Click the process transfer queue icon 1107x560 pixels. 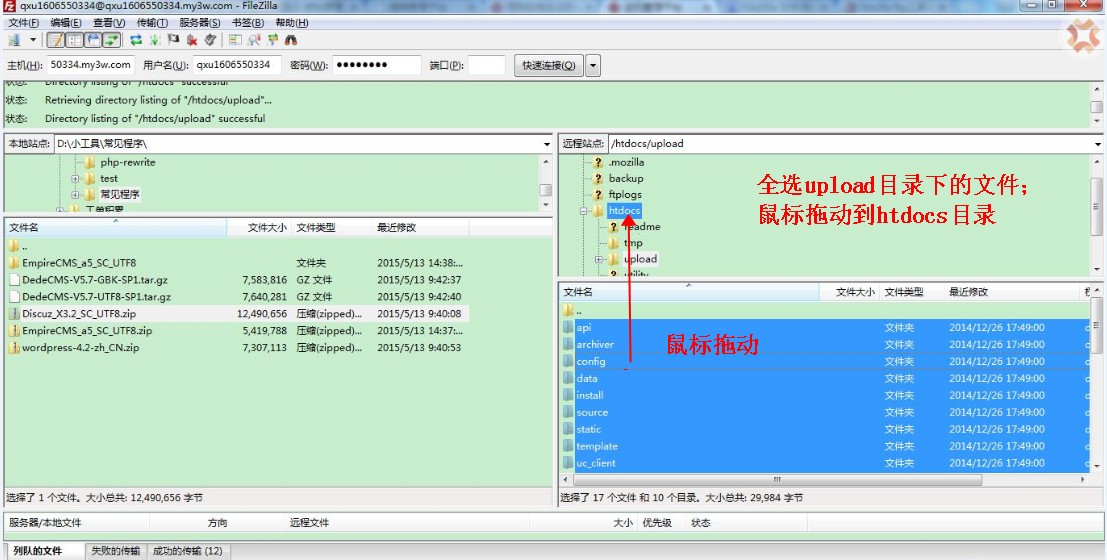tap(155, 40)
